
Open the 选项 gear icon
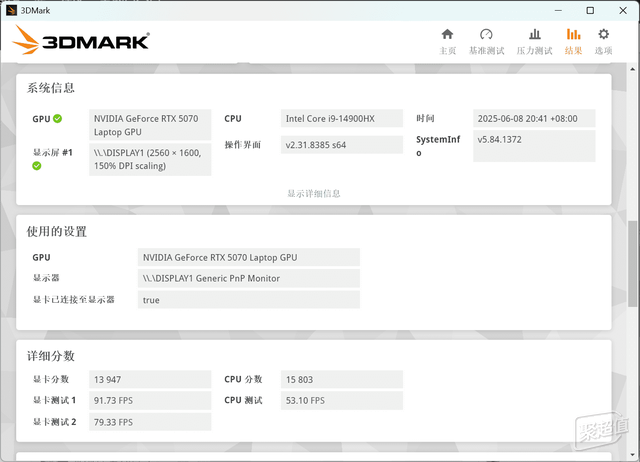(603, 34)
